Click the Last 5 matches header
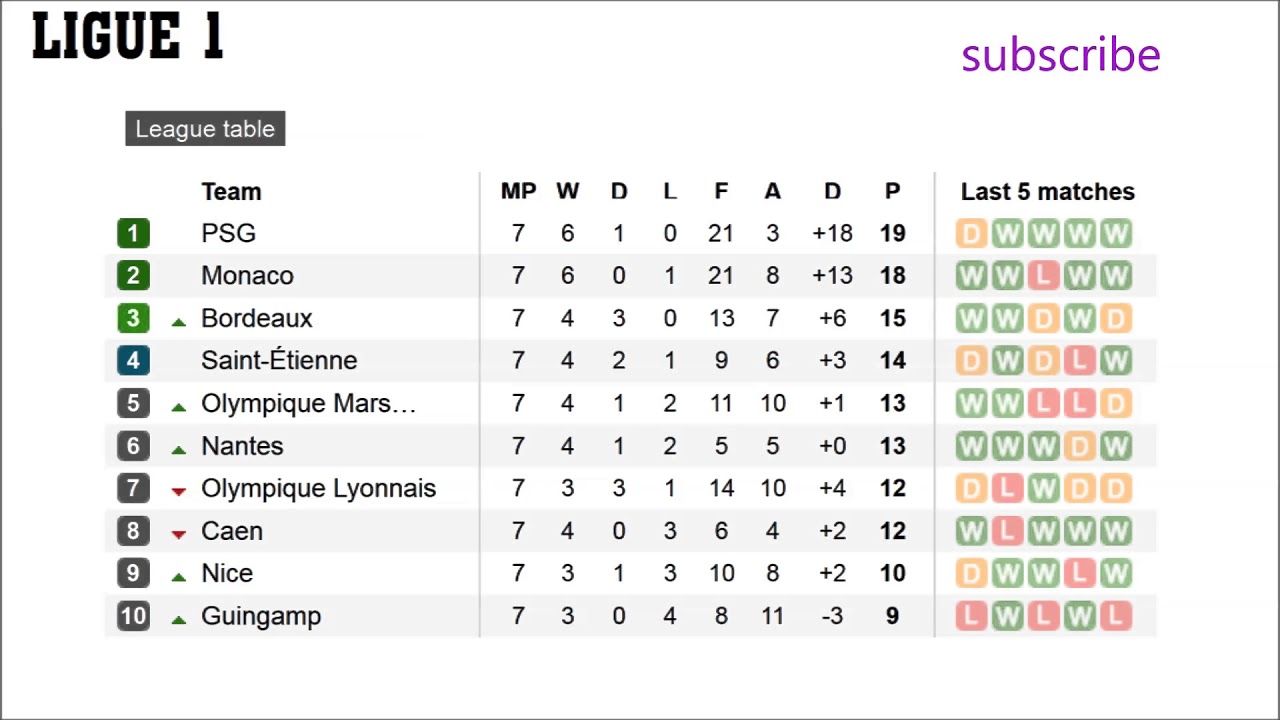1280x720 pixels. click(1047, 192)
